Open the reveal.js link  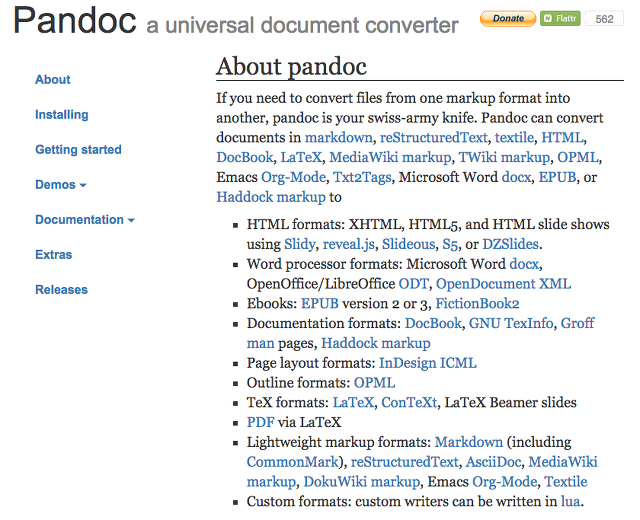pos(348,244)
